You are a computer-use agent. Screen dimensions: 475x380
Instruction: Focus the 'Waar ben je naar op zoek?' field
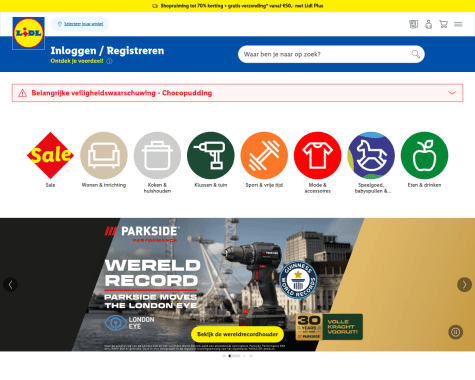(331, 54)
